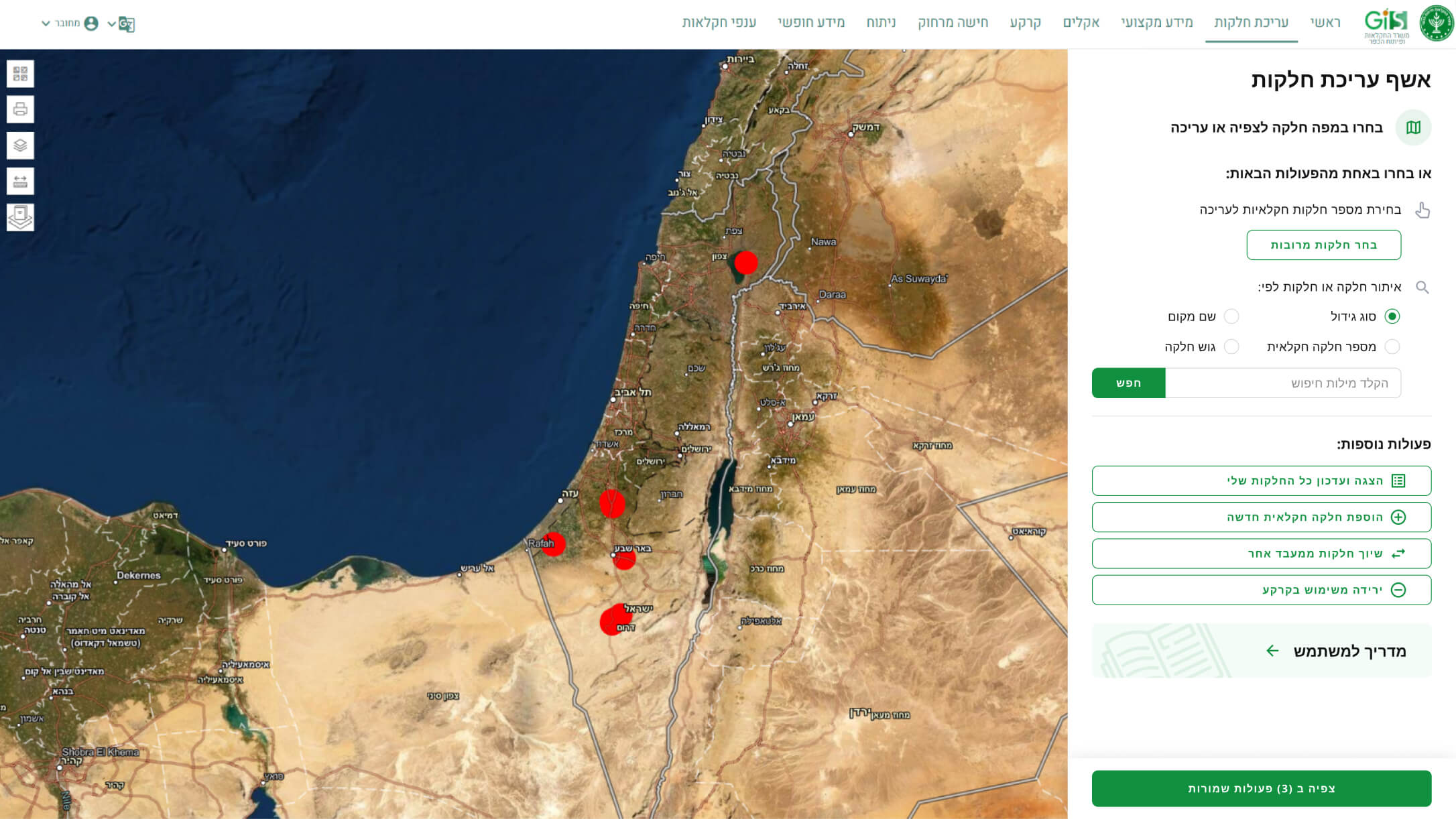The image size is (1456, 819).
Task: Open the 'מדריך למשתמש' user guide arrow
Action: point(1272,651)
